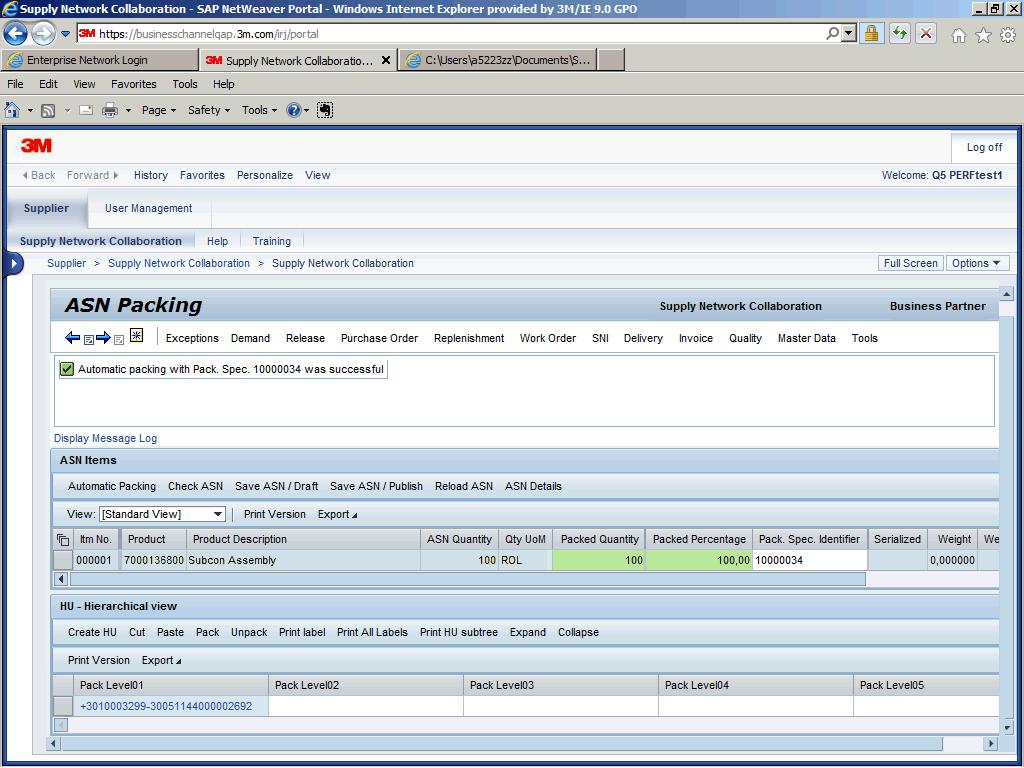Click the stop loading X icon
The image size is (1024, 768).
(926, 33)
